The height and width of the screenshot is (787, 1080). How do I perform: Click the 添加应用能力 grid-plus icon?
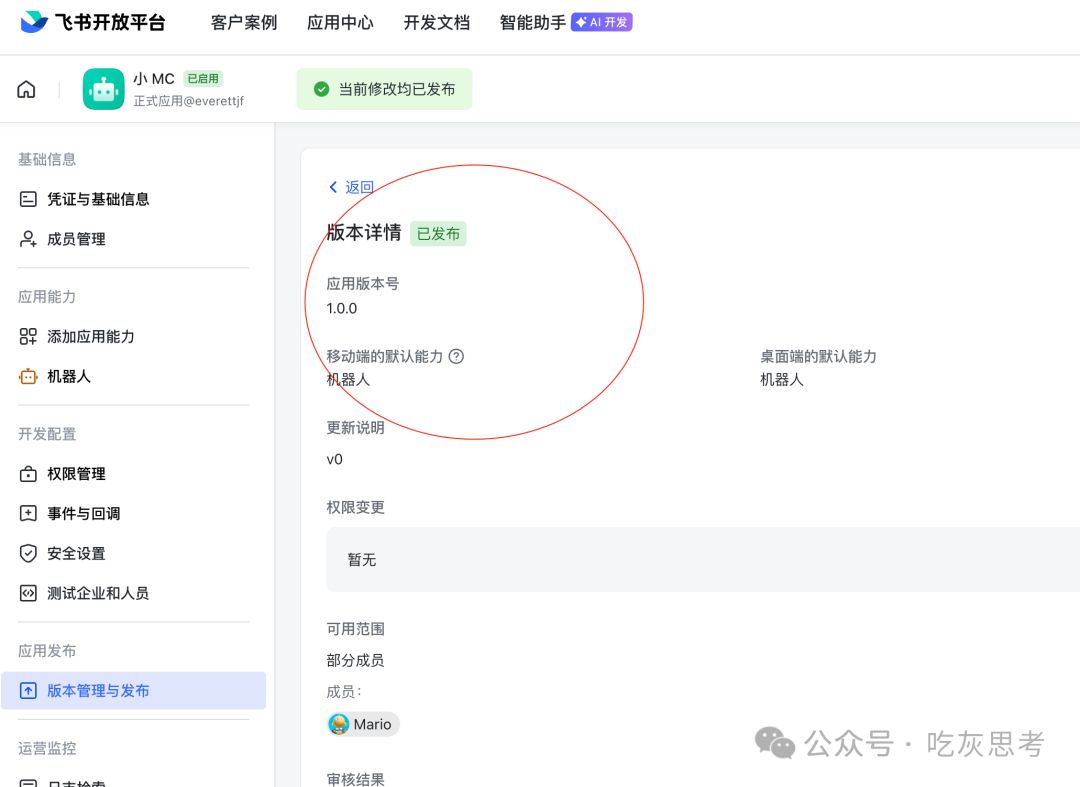coord(28,337)
